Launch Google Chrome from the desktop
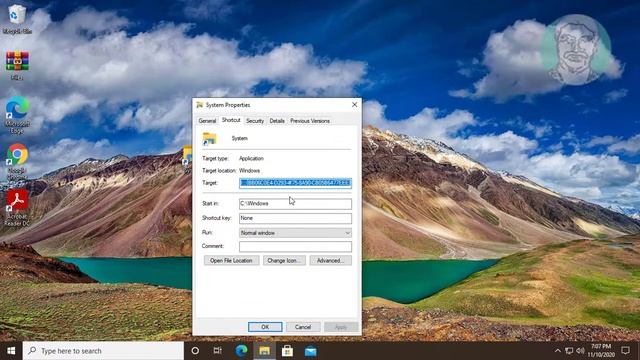640x360 pixels. [x=17, y=161]
